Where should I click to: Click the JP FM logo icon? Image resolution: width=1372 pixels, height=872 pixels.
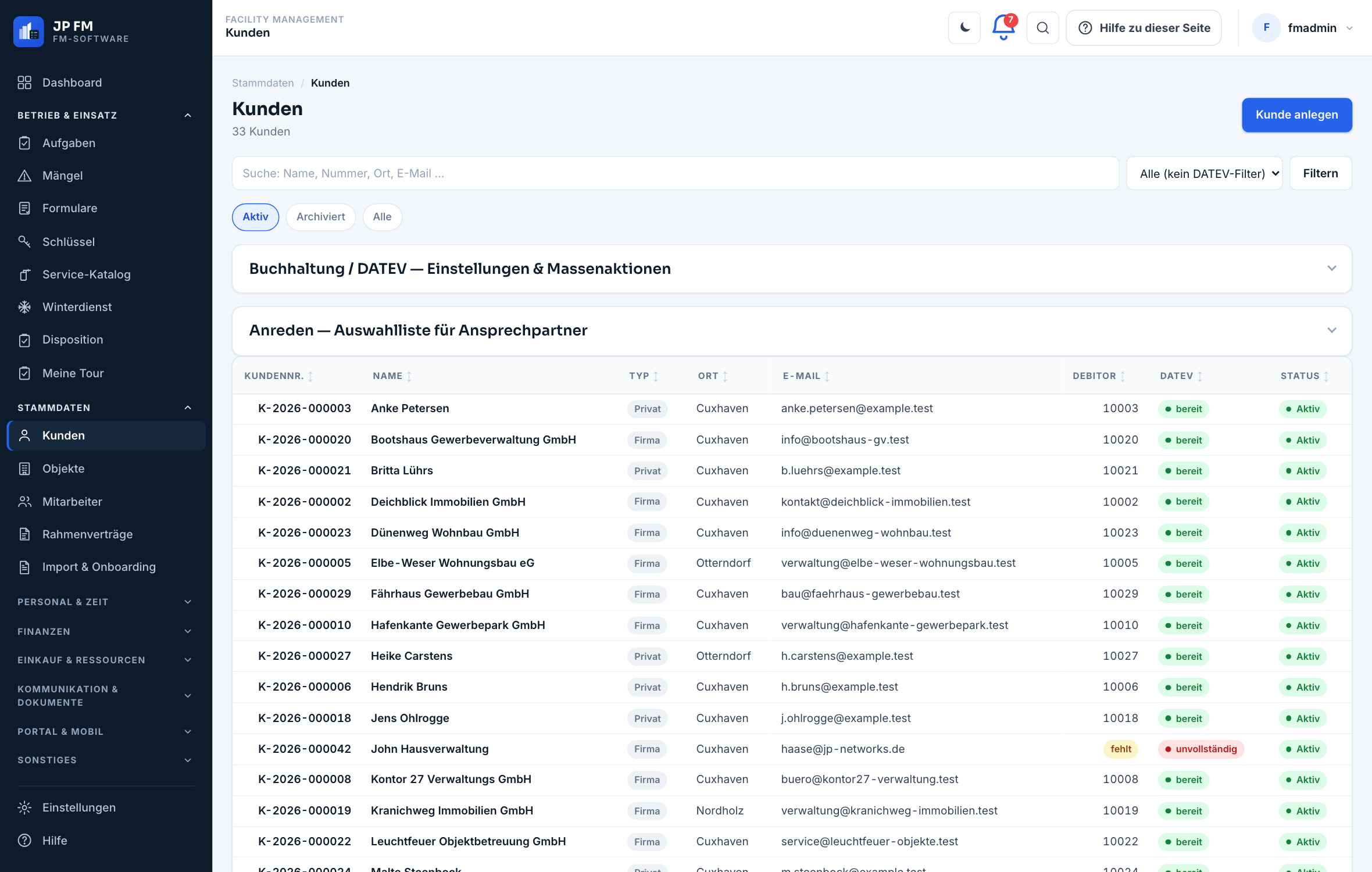28,31
